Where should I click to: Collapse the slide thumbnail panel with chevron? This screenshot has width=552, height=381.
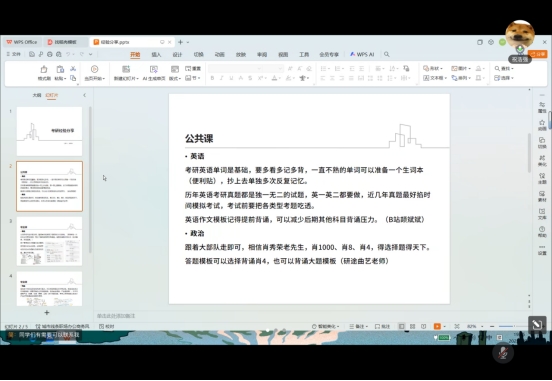[84, 95]
